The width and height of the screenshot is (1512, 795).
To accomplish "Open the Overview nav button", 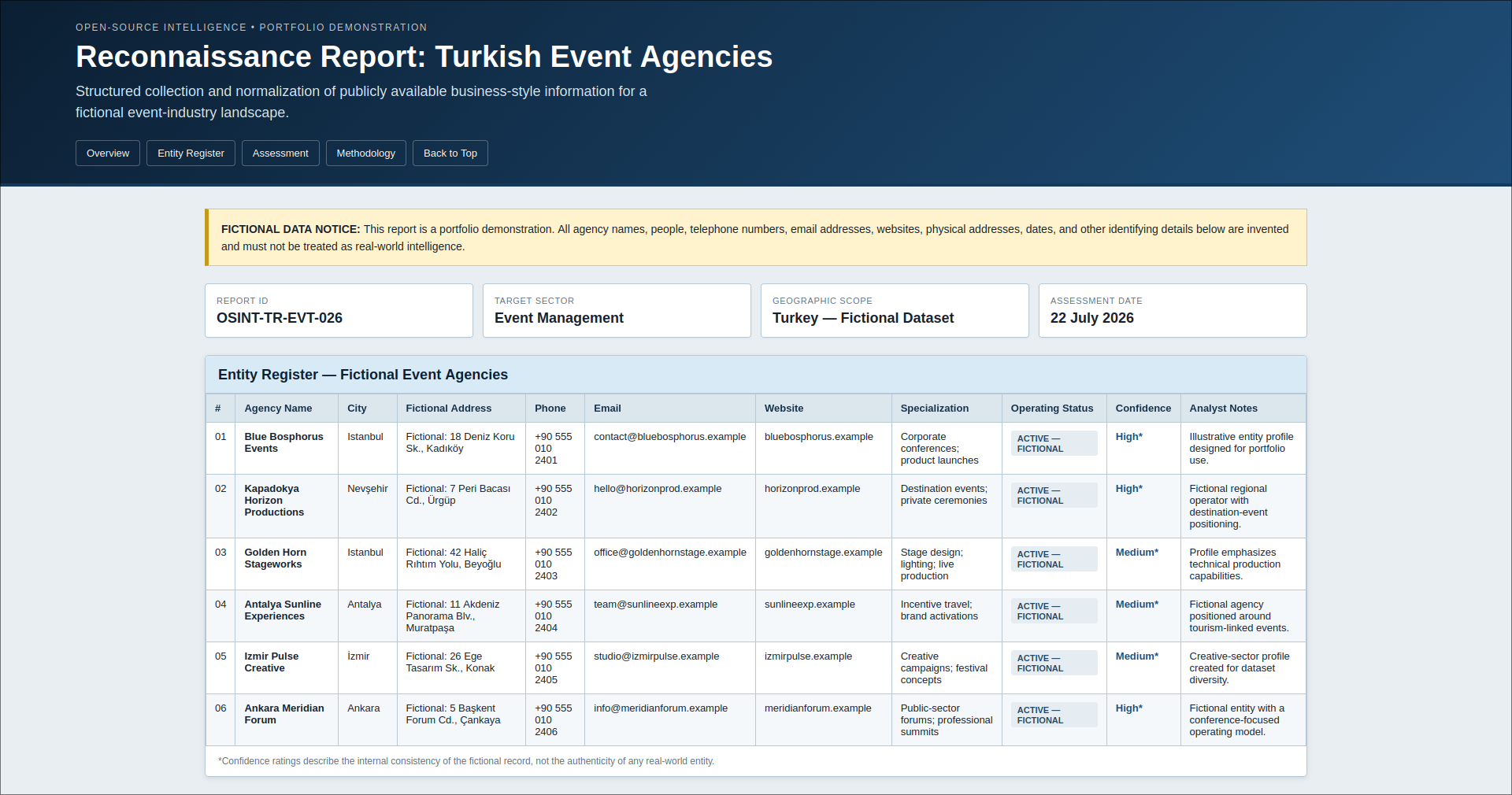I will pyautogui.click(x=108, y=153).
